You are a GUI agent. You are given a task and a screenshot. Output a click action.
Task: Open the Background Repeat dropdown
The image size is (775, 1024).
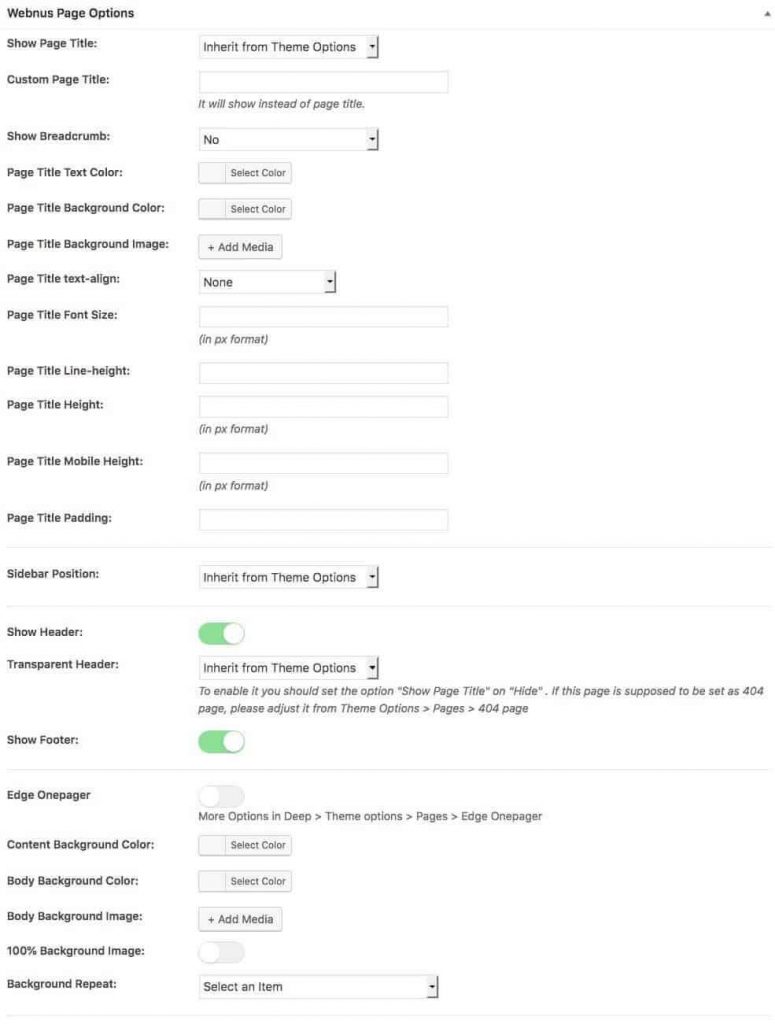318,987
